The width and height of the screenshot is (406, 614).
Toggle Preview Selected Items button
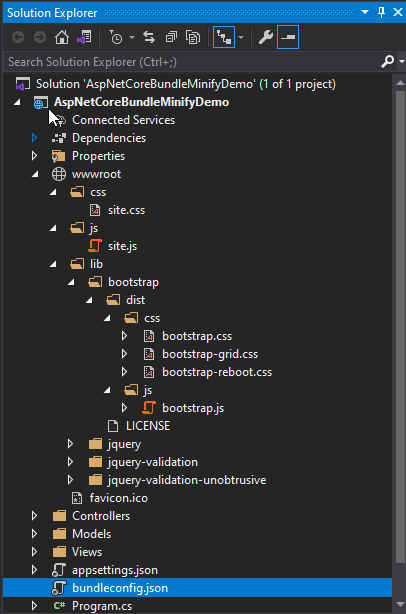pos(288,38)
